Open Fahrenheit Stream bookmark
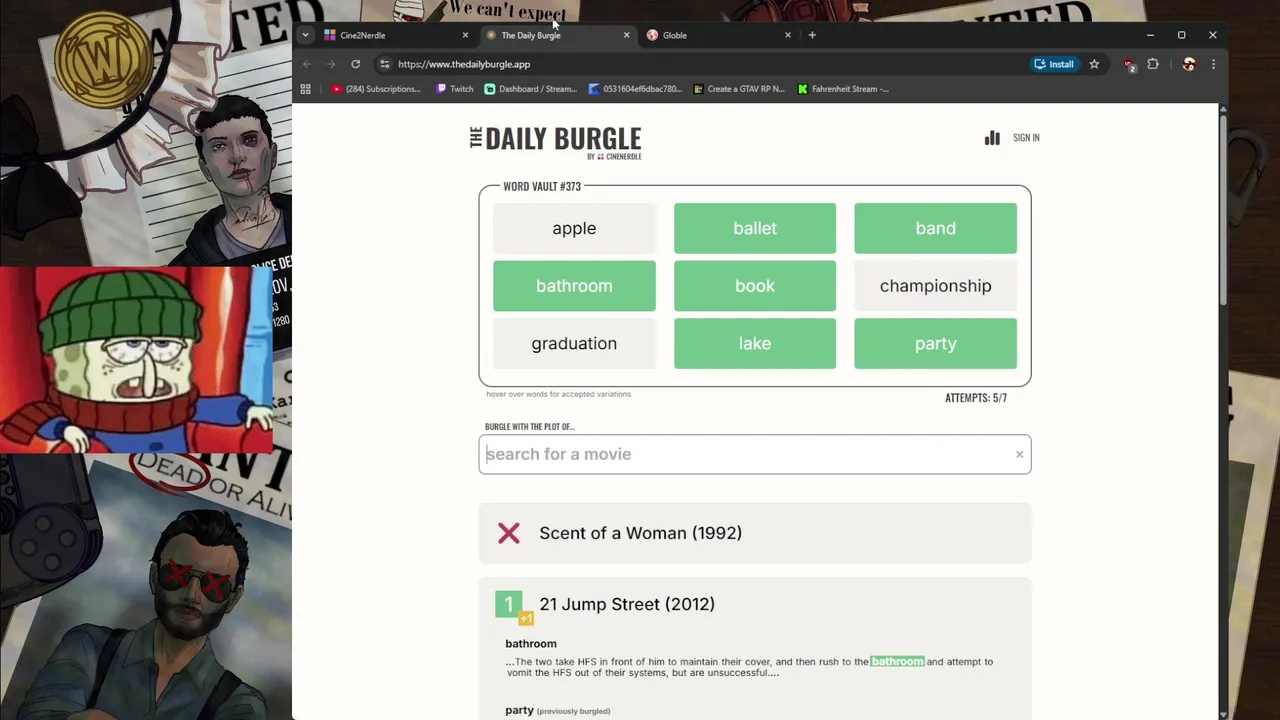 (x=843, y=89)
